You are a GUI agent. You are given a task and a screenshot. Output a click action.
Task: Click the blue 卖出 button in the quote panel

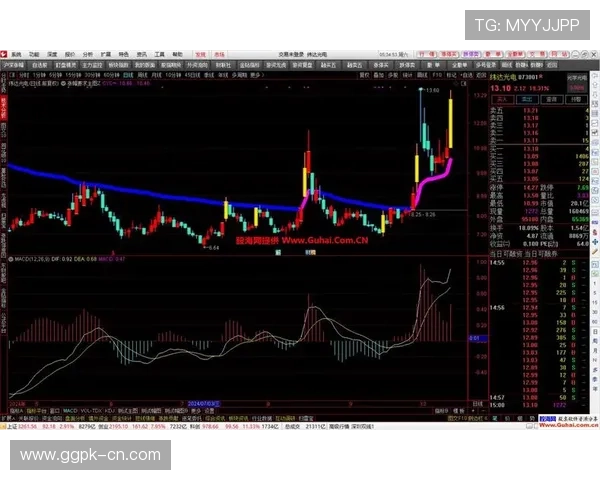tap(527, 100)
